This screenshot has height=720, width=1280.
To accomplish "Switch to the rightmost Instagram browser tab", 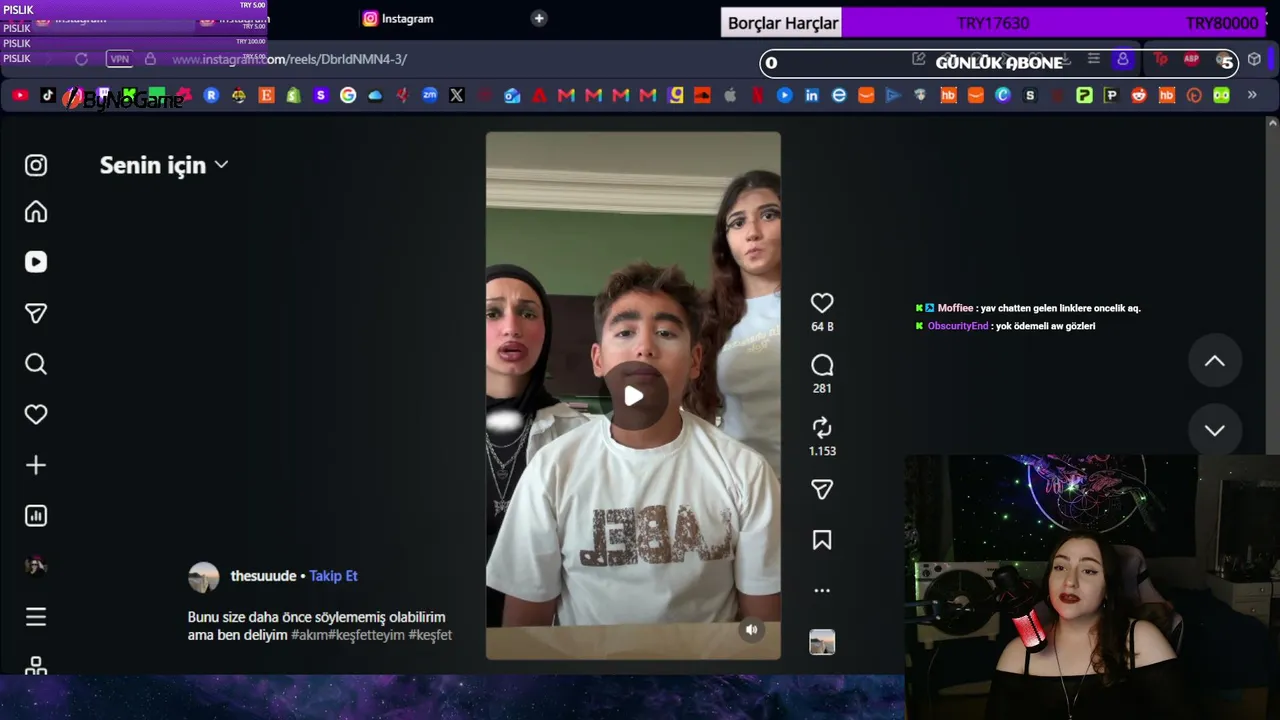I will [x=398, y=18].
